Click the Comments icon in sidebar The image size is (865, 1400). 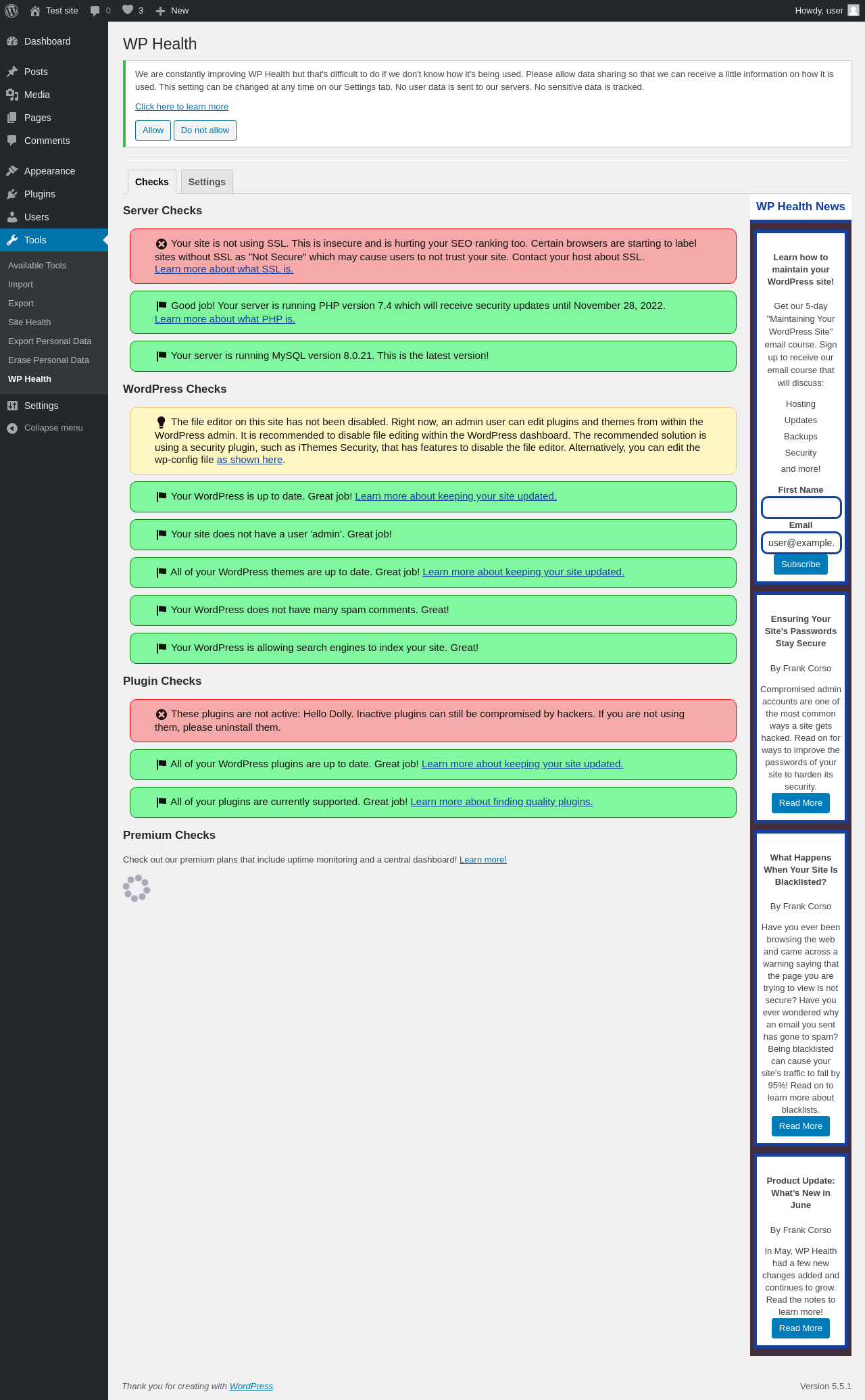(12, 141)
